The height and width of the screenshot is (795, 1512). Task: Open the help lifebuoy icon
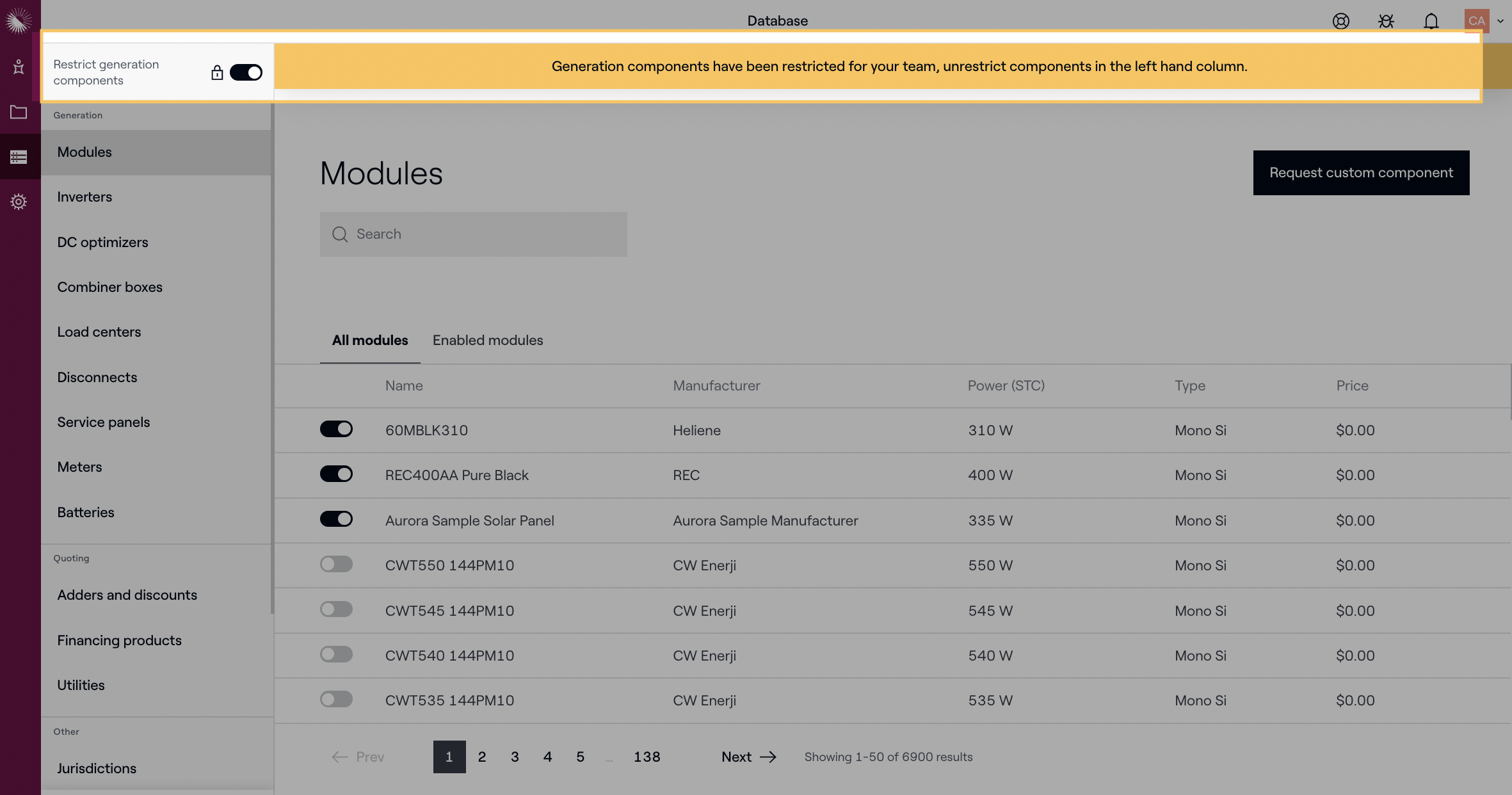tap(1341, 21)
